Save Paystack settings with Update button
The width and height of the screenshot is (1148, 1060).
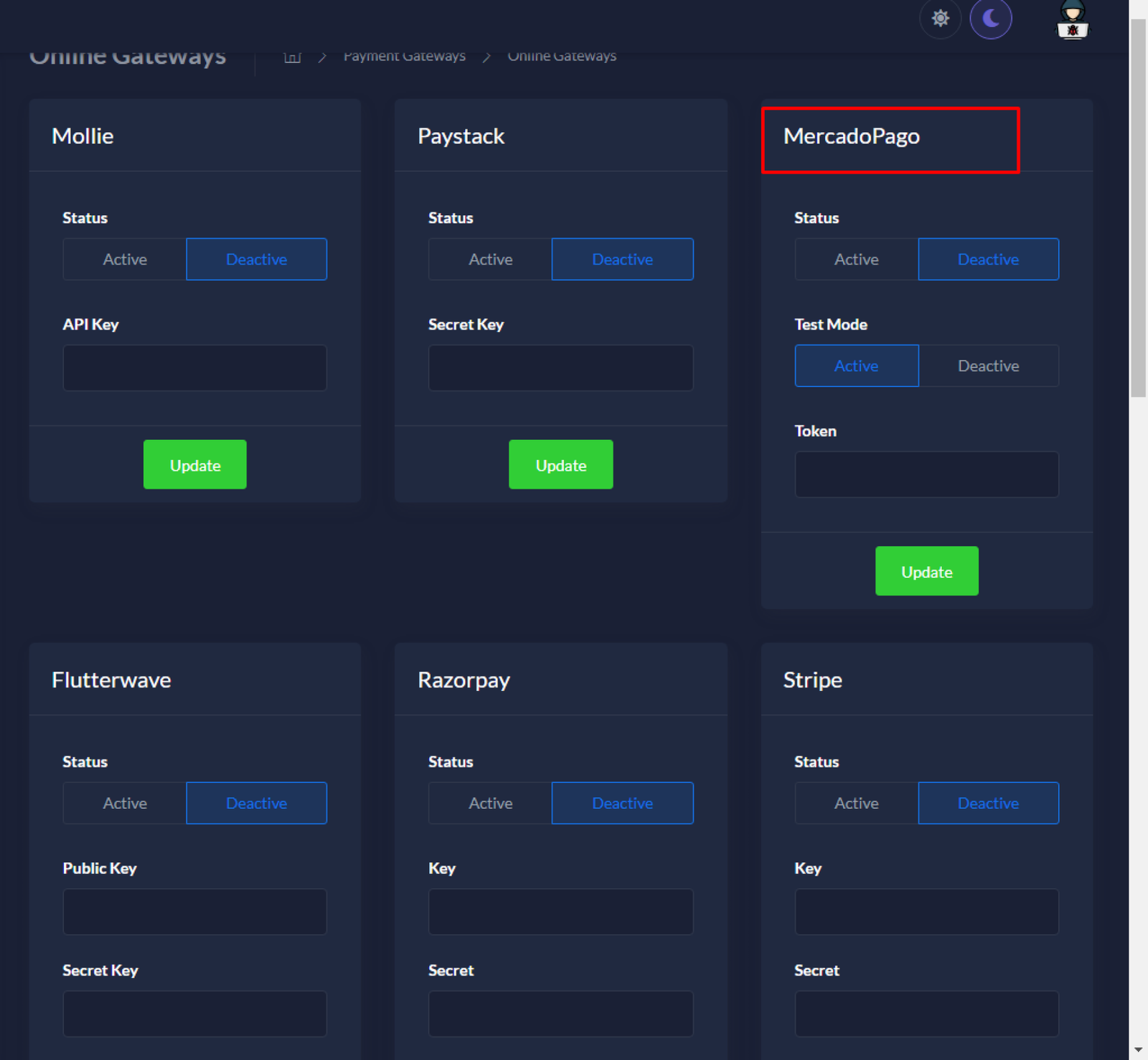tap(560, 465)
